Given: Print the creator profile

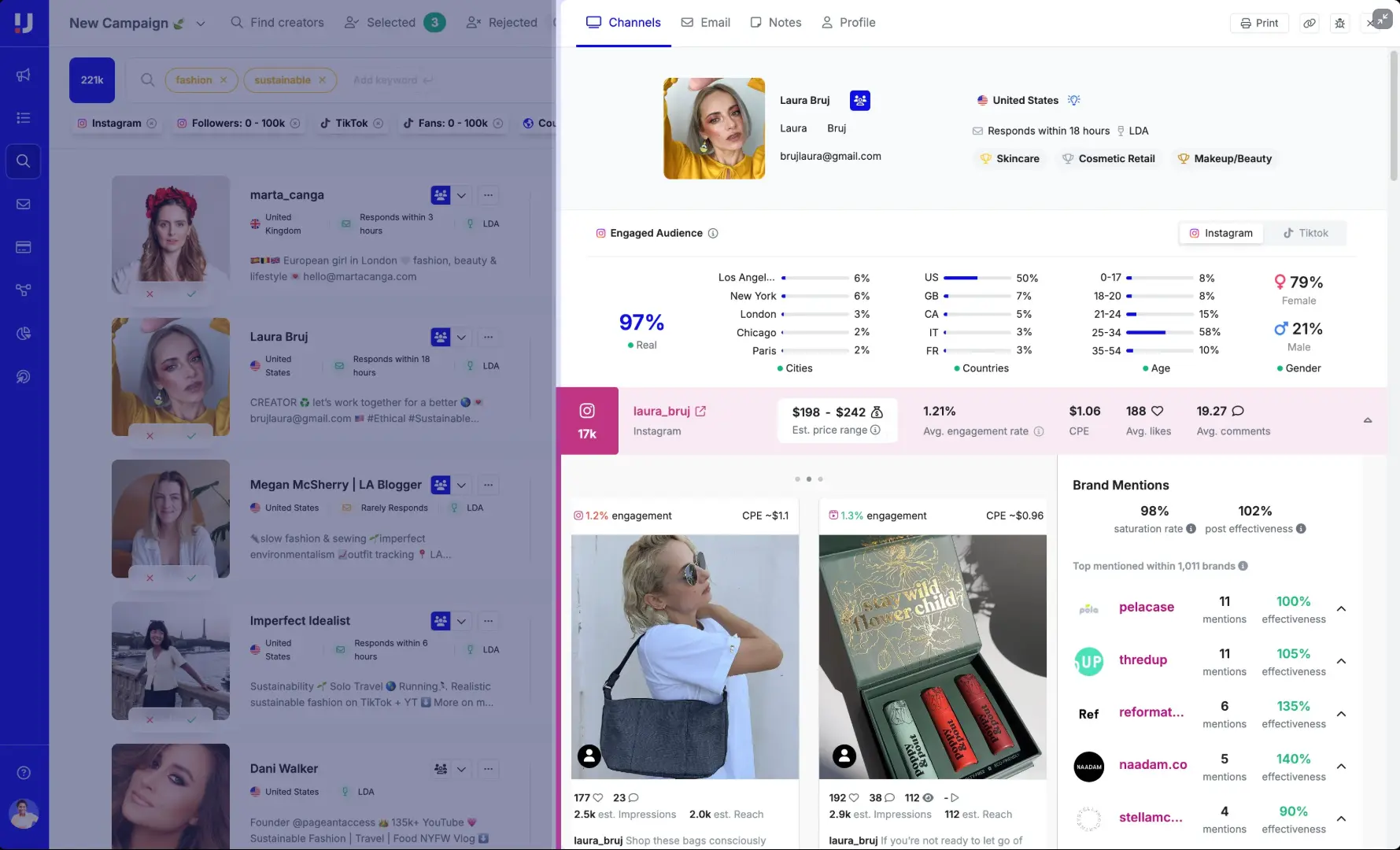Looking at the screenshot, I should pos(1259,23).
